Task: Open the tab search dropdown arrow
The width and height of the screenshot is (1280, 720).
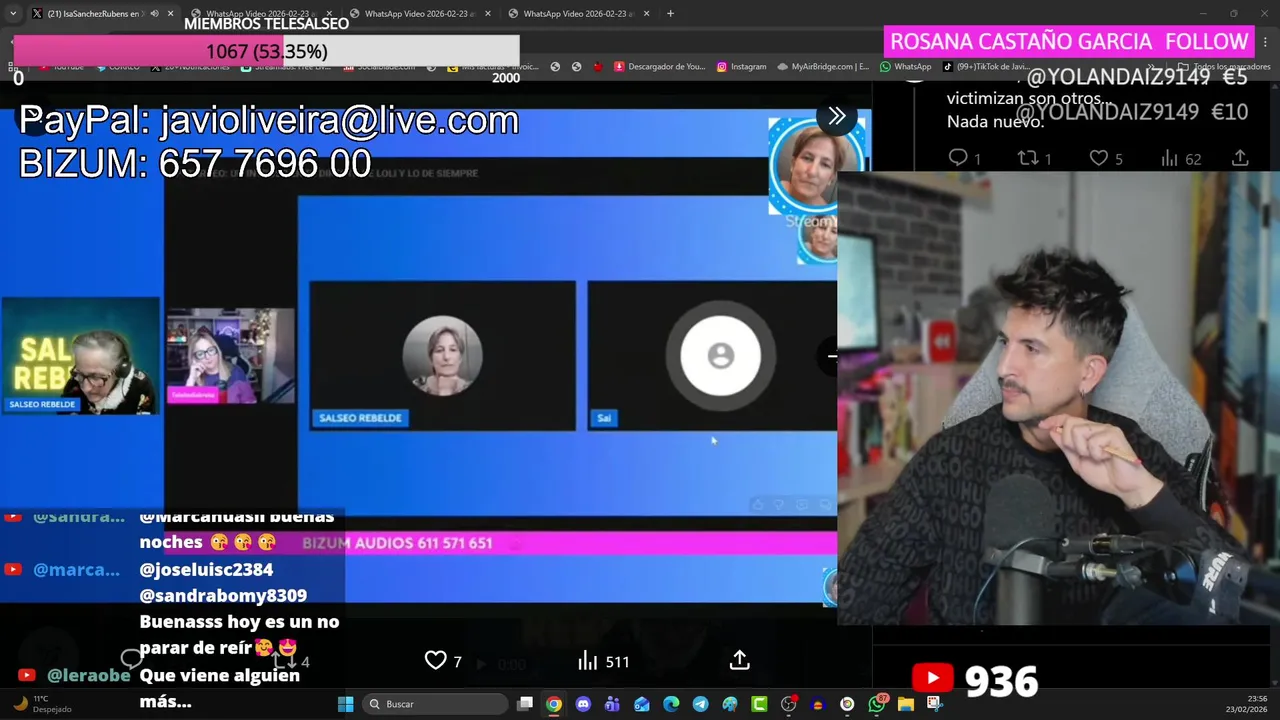Action: click(x=12, y=14)
